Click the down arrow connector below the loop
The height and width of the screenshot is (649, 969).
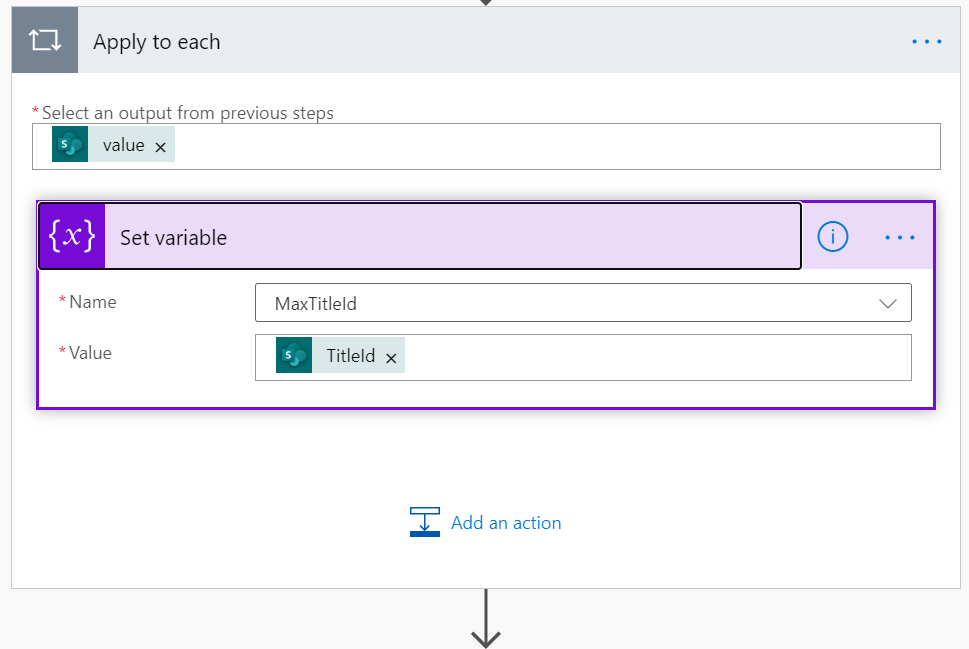pos(485,618)
